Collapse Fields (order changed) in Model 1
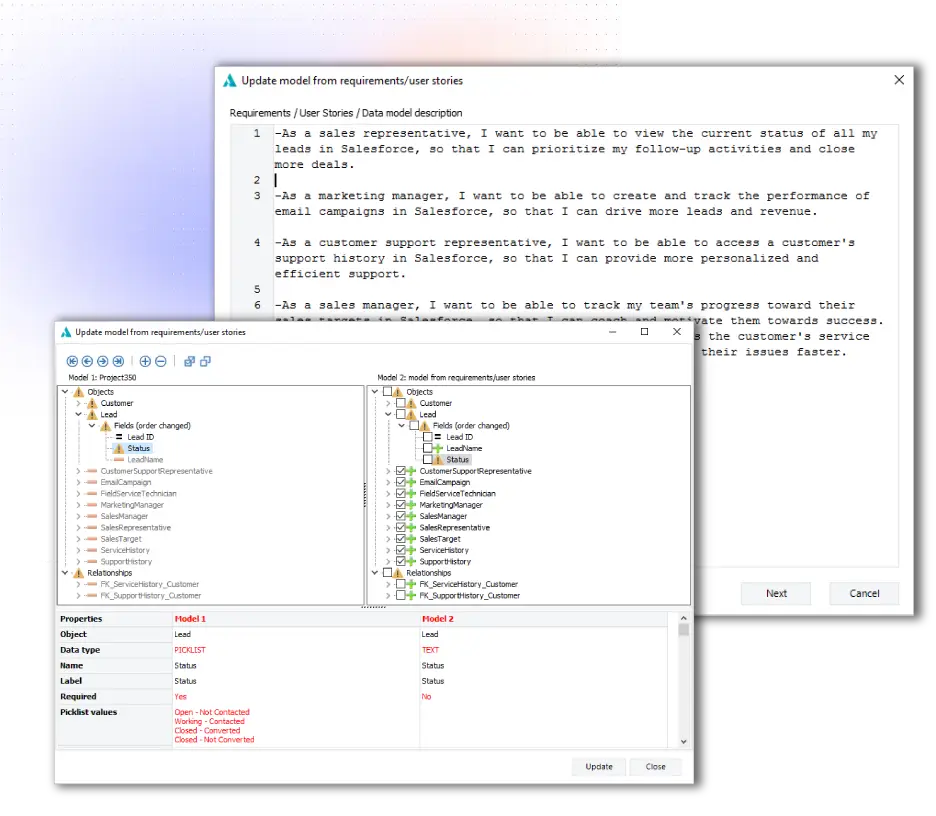The height and width of the screenshot is (816, 936). 92,426
